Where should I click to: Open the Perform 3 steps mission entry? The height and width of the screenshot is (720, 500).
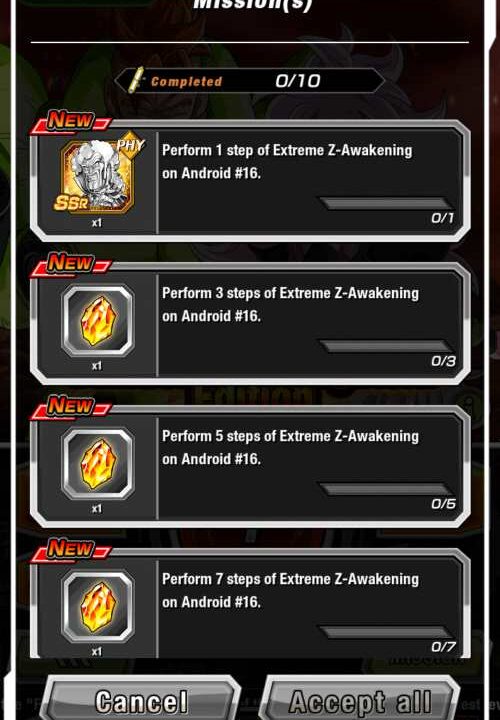click(250, 324)
